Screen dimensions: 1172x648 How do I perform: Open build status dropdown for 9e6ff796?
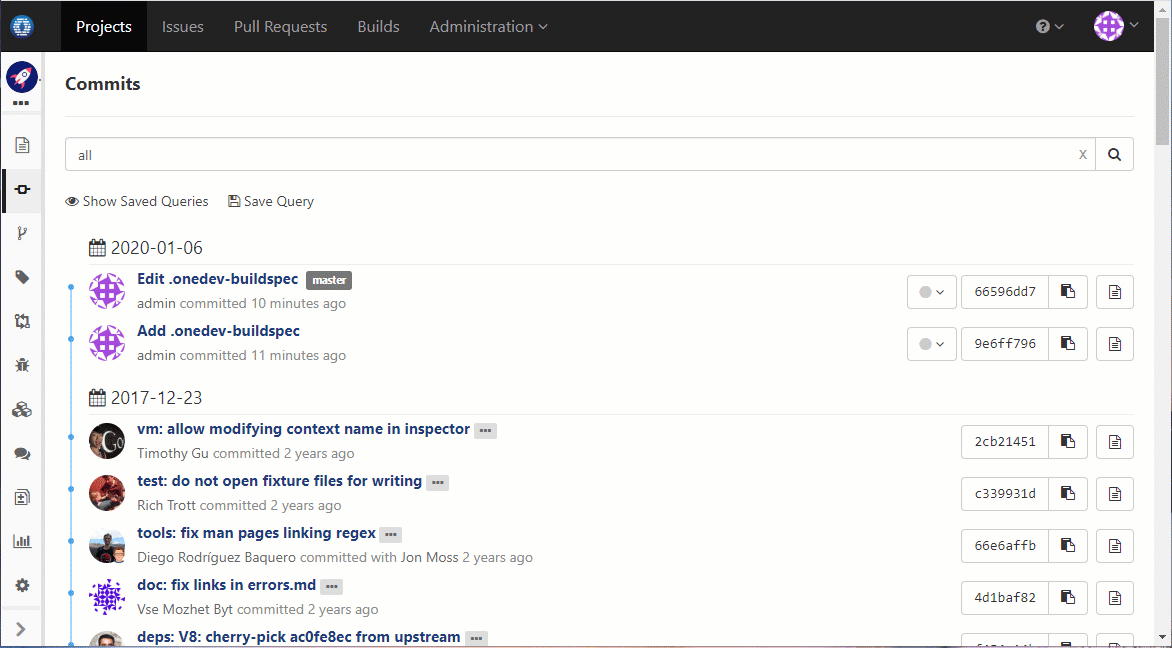click(x=932, y=344)
